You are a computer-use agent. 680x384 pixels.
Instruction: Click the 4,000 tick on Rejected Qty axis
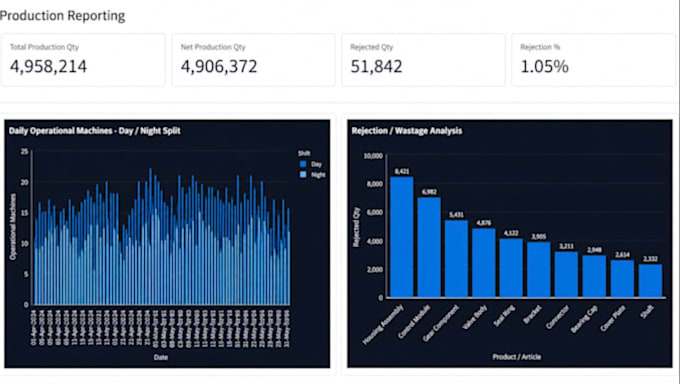(375, 241)
